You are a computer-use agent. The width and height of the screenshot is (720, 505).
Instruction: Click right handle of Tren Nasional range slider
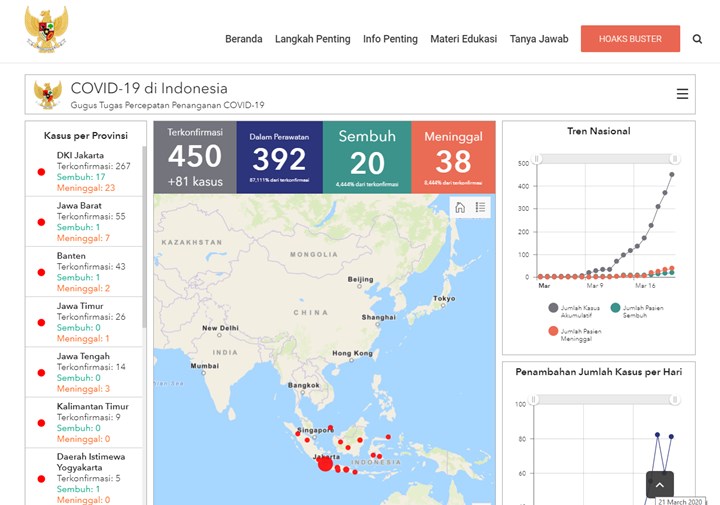tap(675, 159)
